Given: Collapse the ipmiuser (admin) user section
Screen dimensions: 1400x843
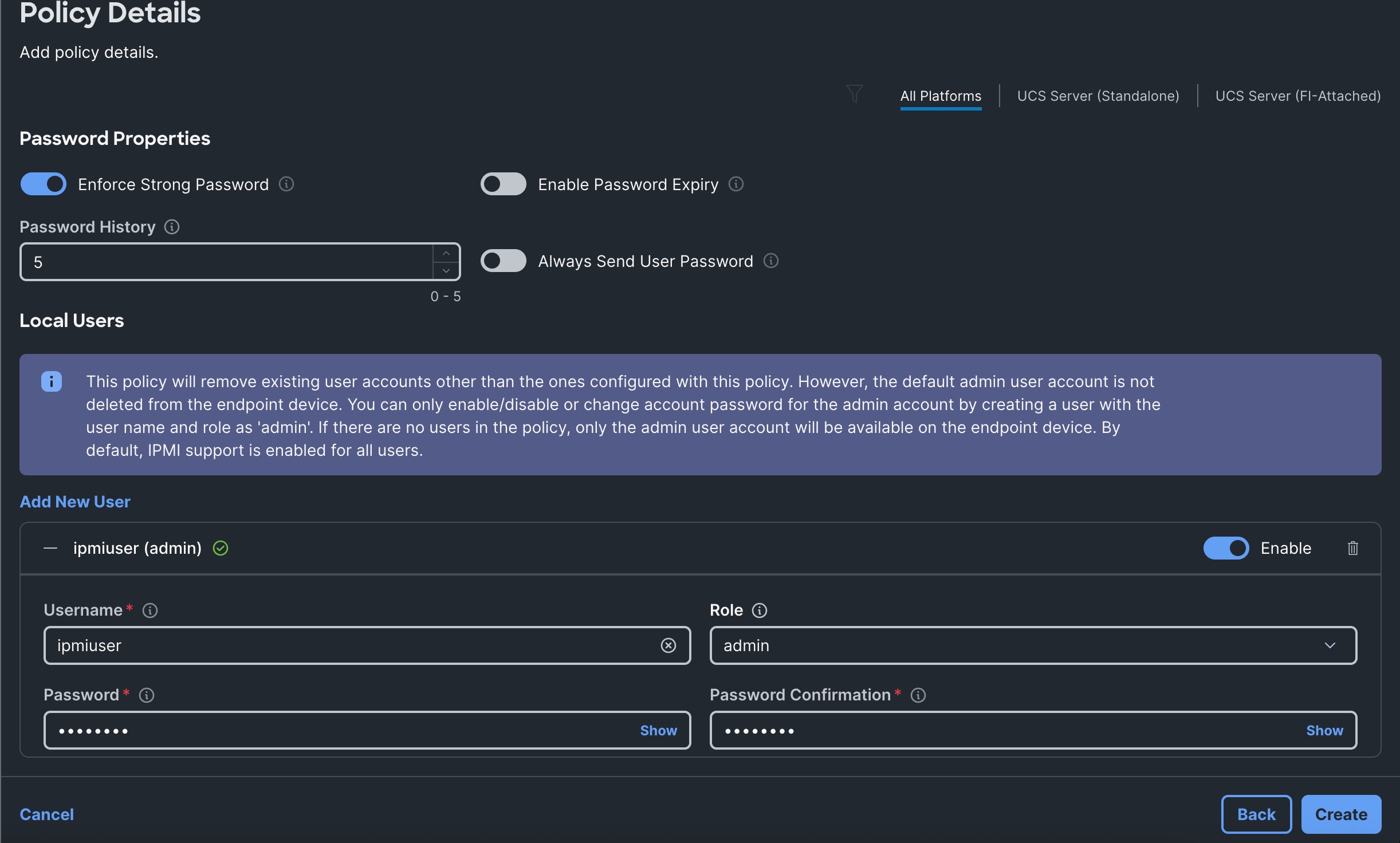Looking at the screenshot, I should [x=50, y=548].
